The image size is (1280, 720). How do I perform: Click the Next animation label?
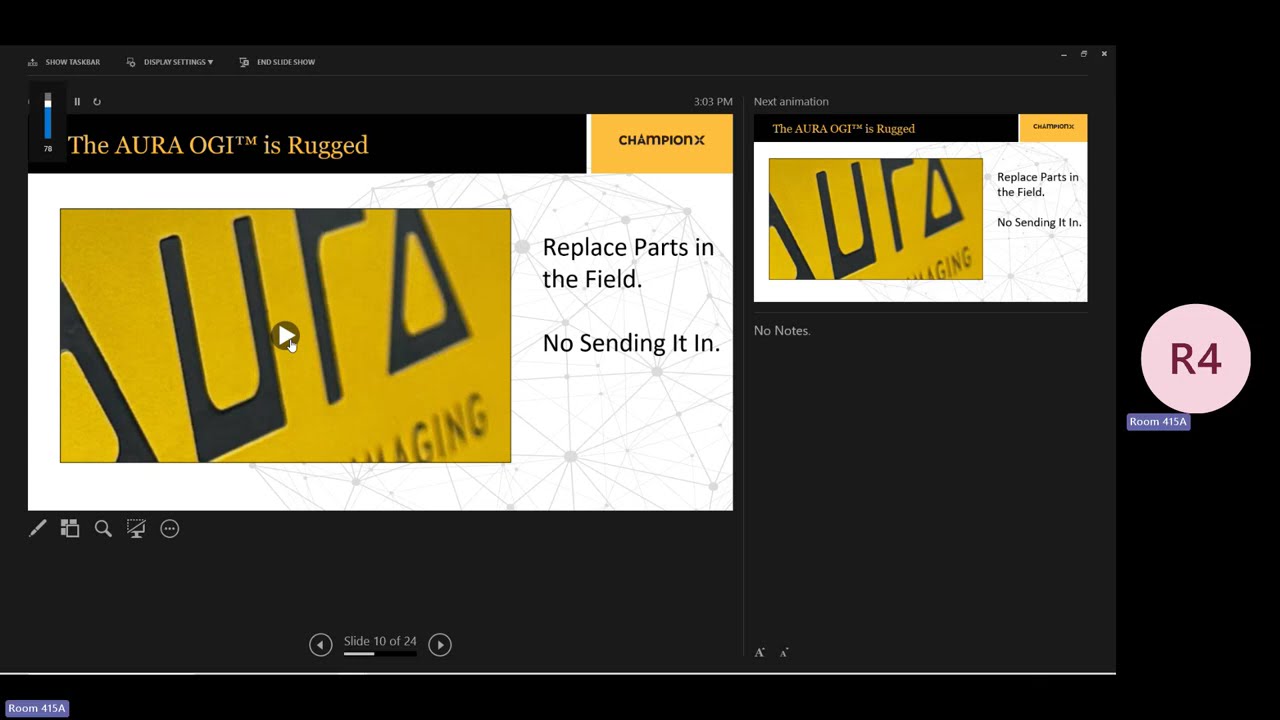(791, 102)
